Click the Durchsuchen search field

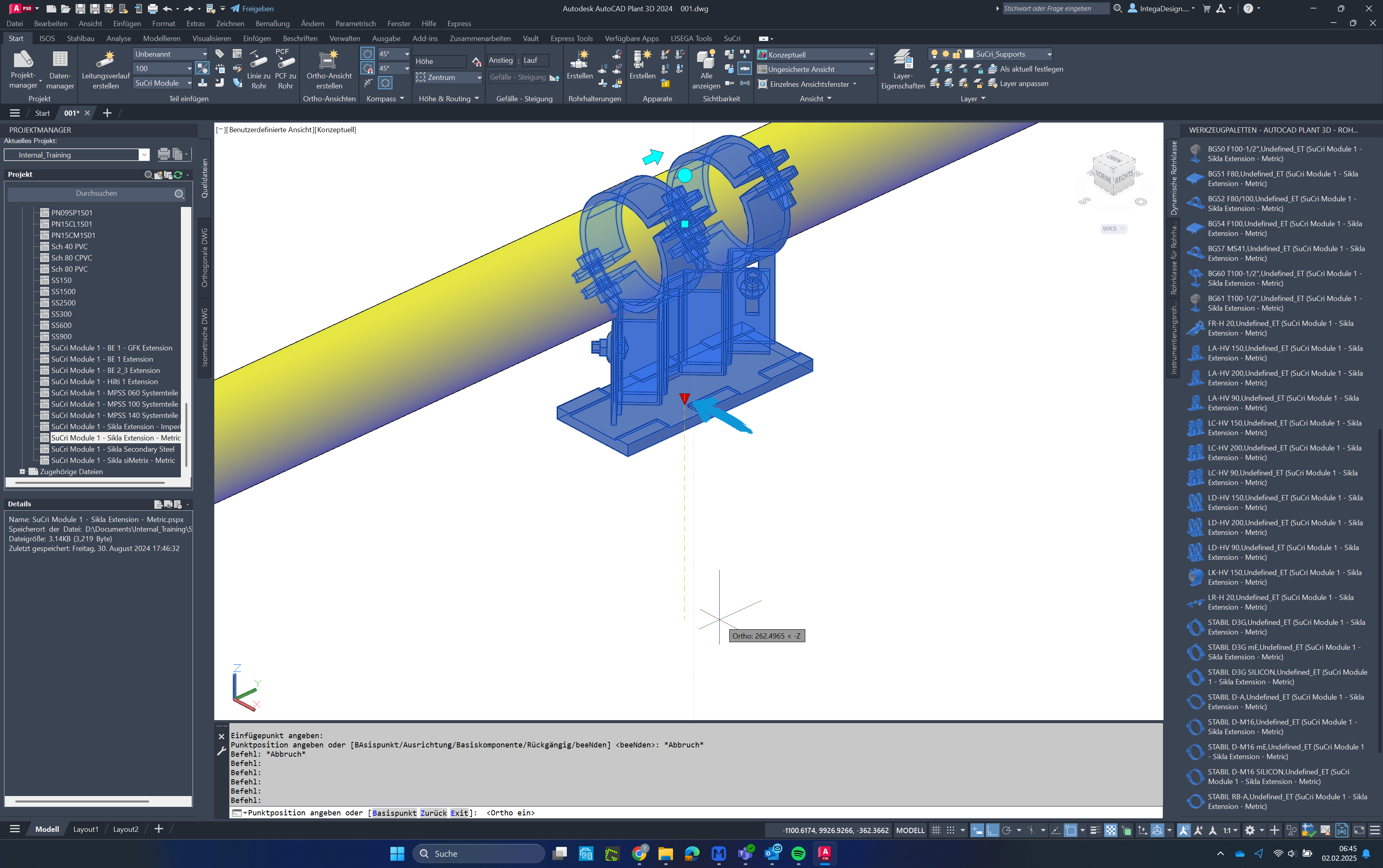(x=96, y=193)
